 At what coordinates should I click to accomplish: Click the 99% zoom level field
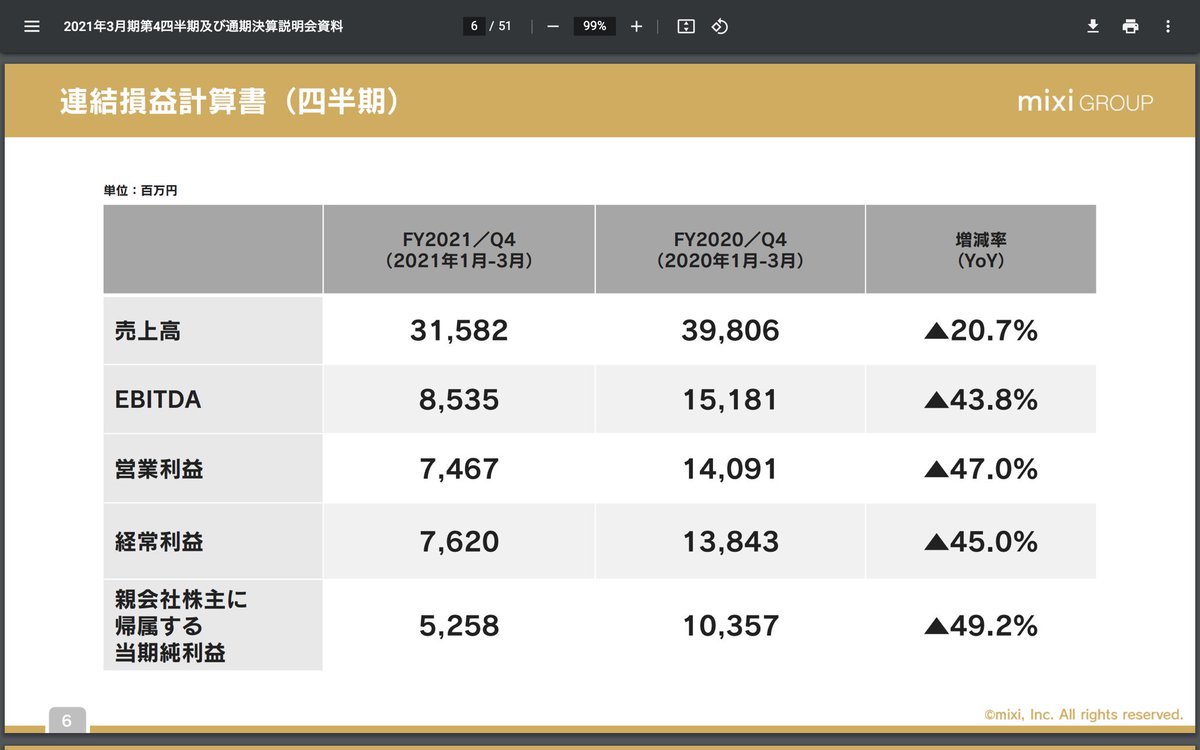595,26
